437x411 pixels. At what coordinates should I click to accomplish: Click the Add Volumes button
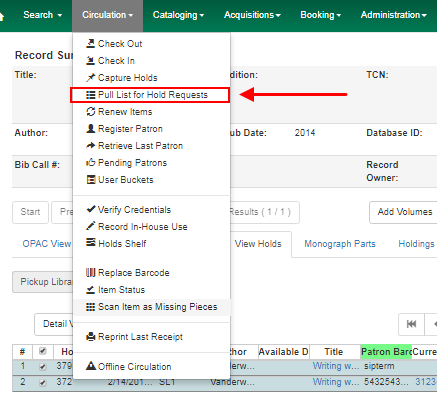(405, 212)
